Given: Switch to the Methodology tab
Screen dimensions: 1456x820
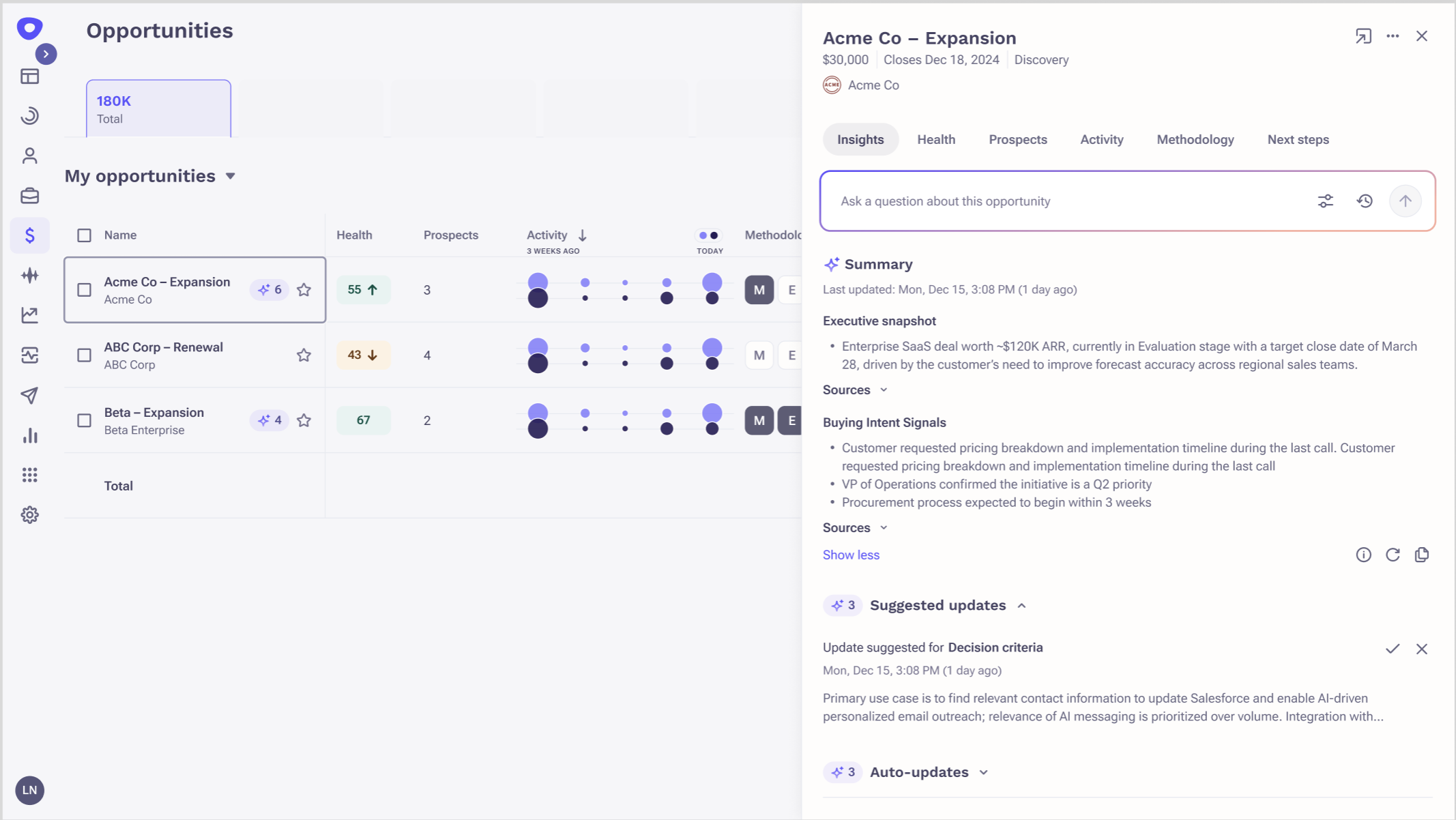Looking at the screenshot, I should [x=1195, y=139].
